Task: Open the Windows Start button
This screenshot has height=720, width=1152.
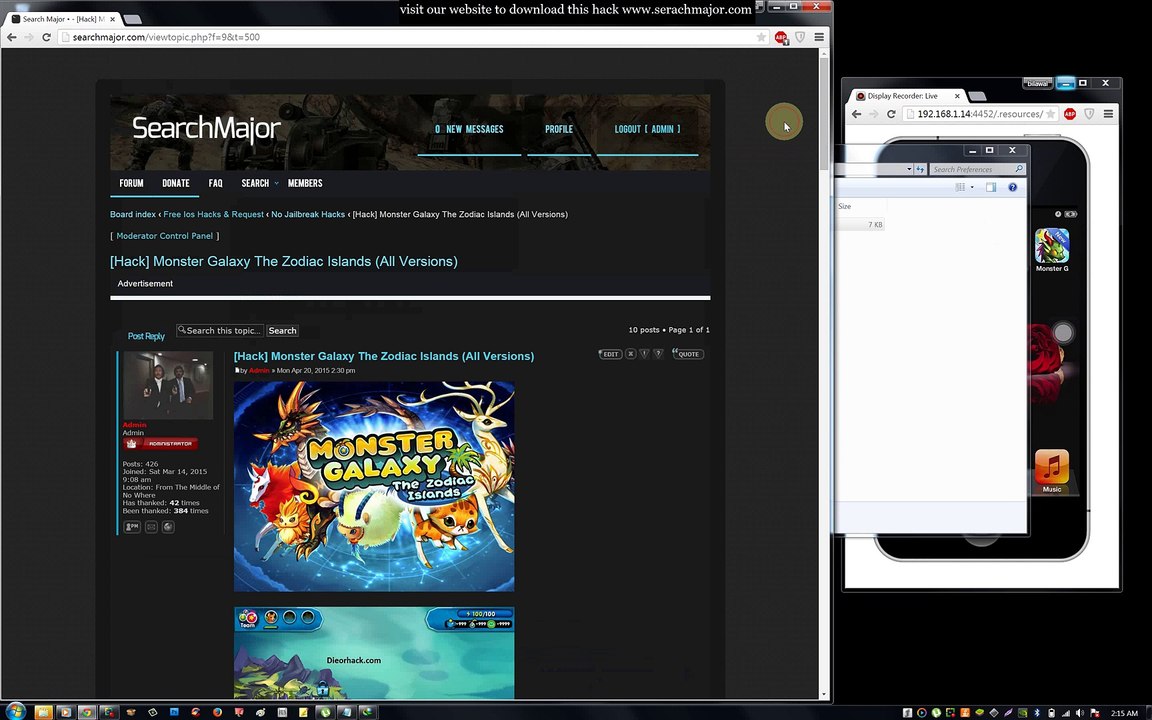Action: click(x=15, y=711)
